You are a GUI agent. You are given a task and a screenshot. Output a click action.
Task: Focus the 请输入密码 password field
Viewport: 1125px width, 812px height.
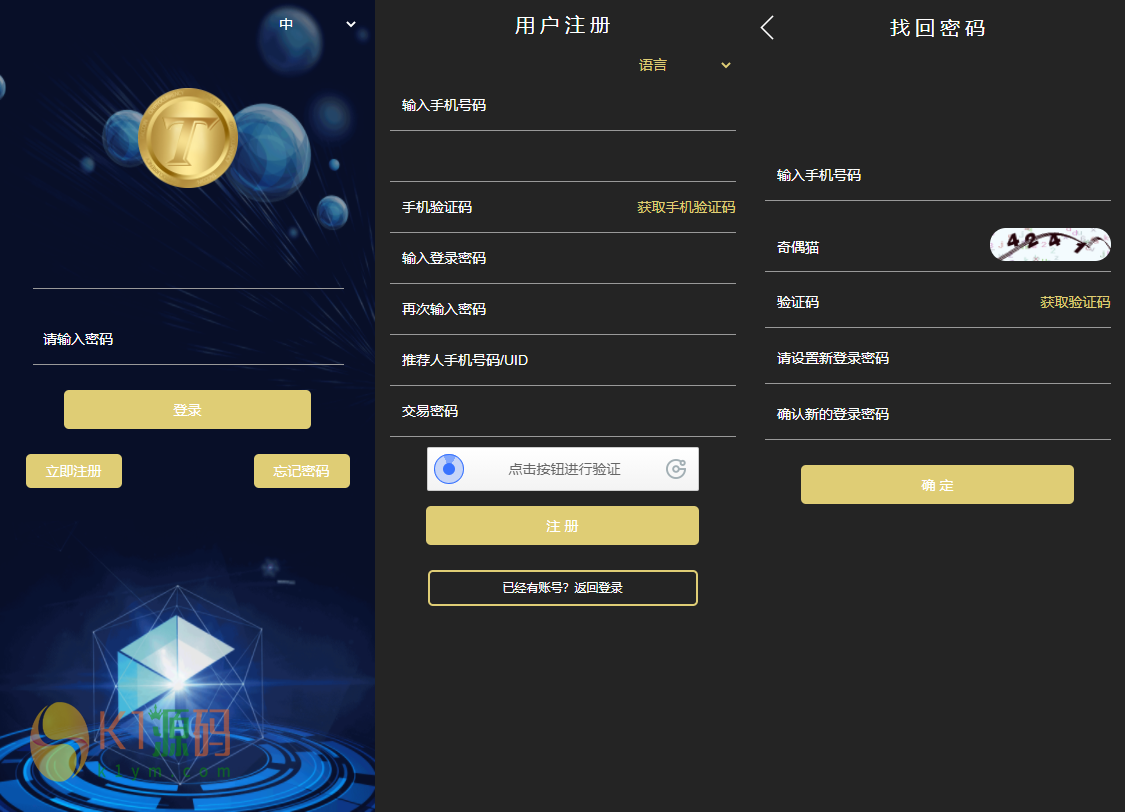[188, 339]
